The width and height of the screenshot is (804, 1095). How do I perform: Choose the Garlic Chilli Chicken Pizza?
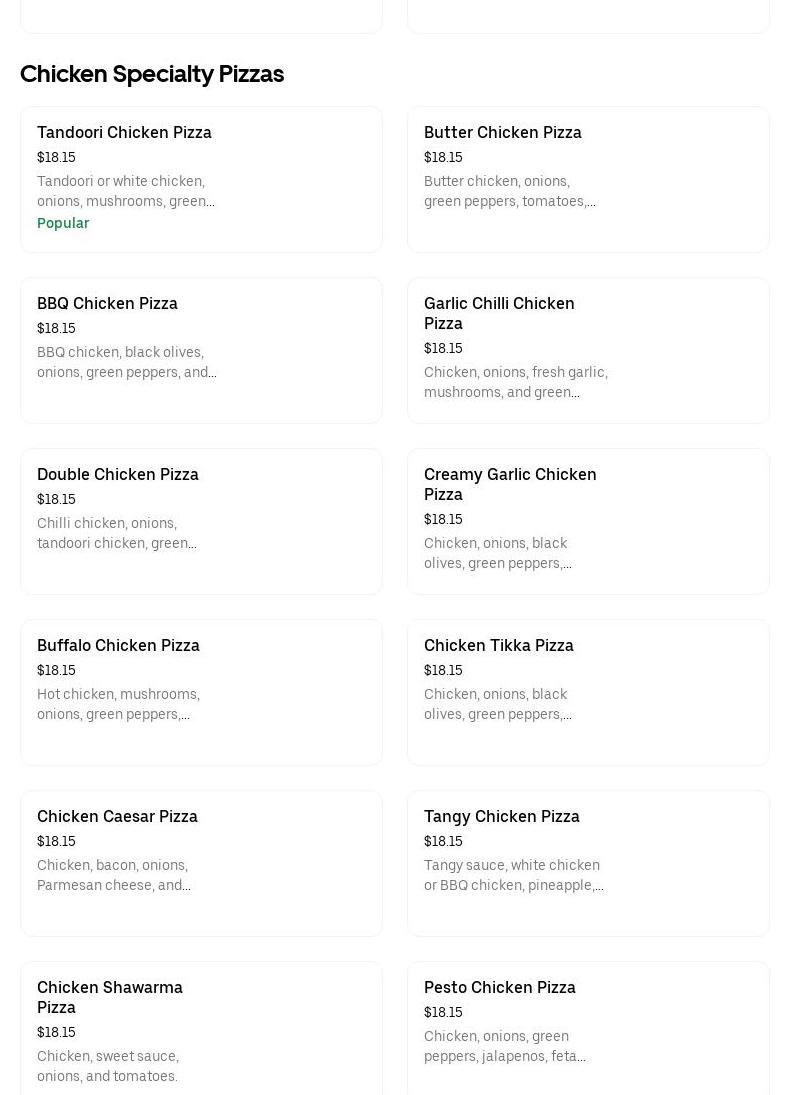tap(499, 313)
